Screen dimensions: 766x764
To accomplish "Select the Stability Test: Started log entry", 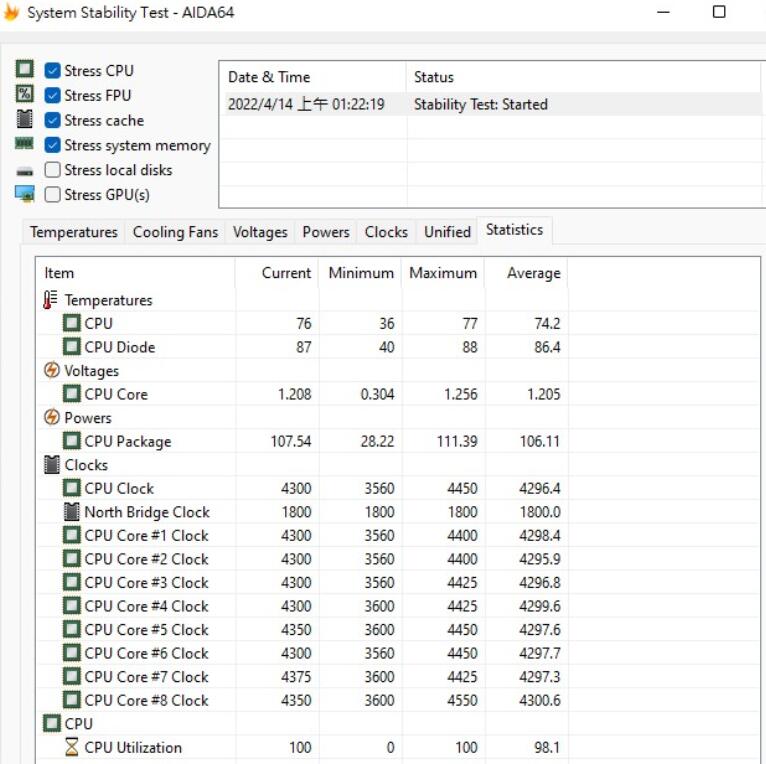I will click(x=481, y=105).
